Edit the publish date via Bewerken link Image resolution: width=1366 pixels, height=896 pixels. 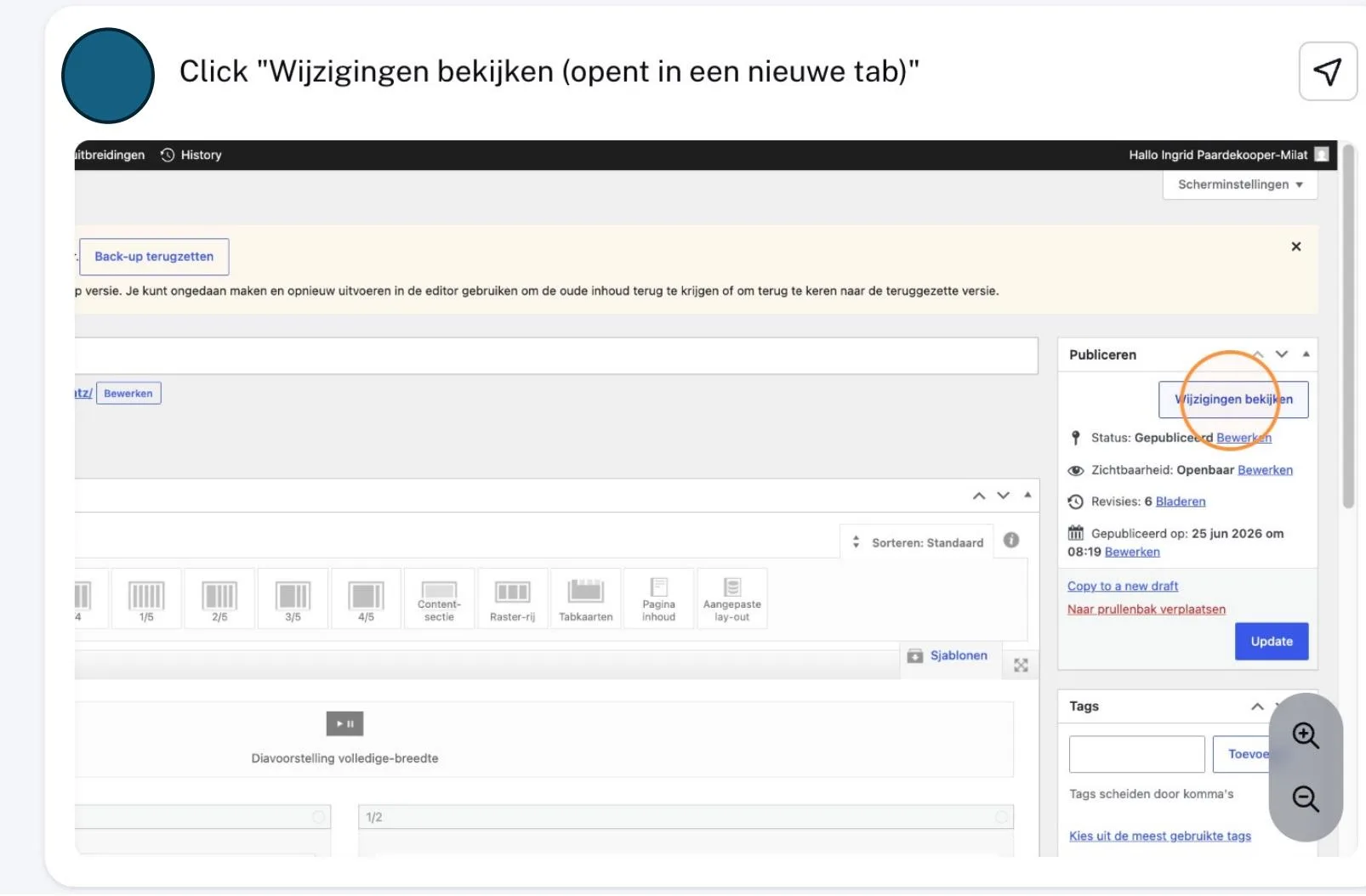(1132, 552)
